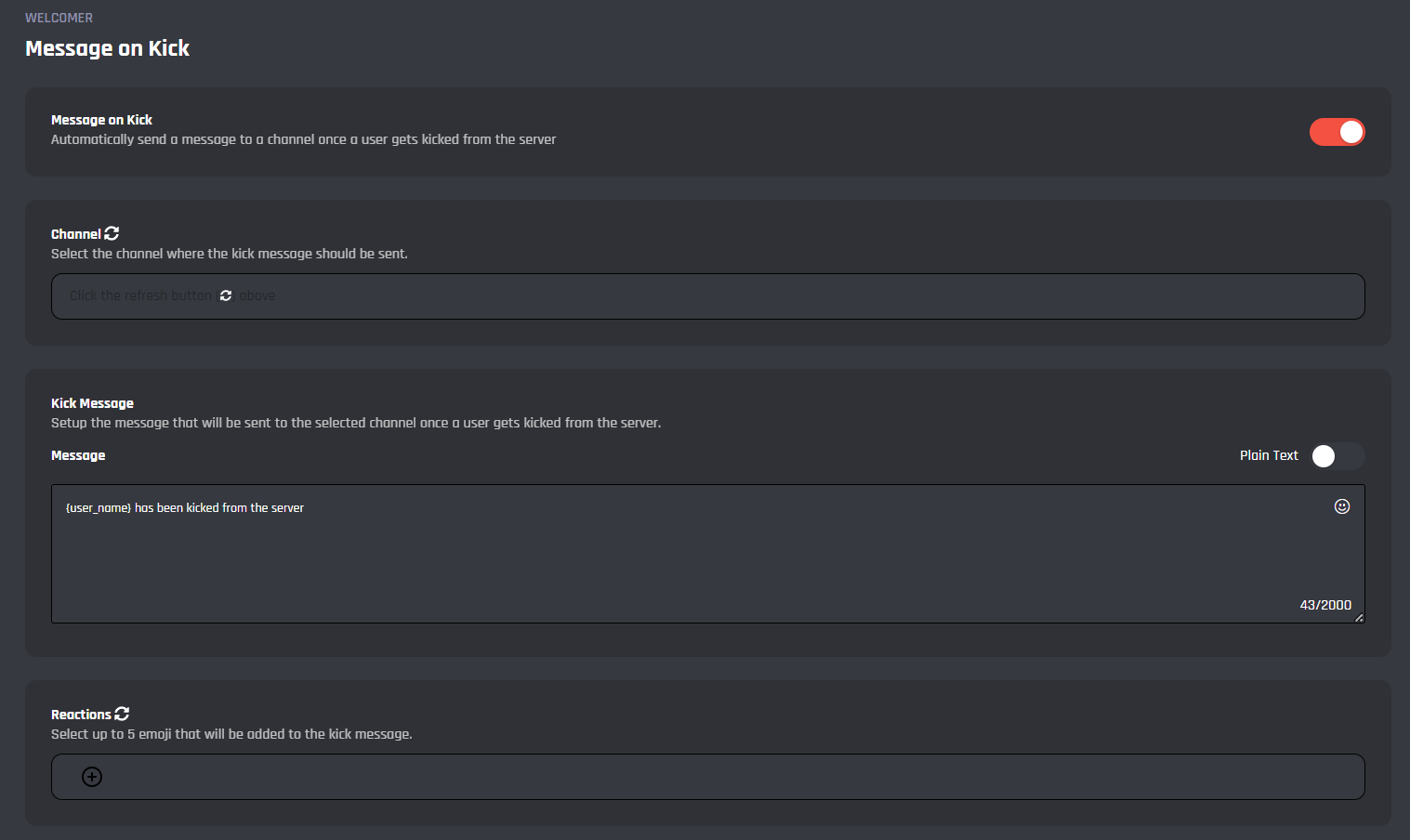The height and width of the screenshot is (840, 1410).
Task: Click inside the kick message text area
Action: coord(651,558)
